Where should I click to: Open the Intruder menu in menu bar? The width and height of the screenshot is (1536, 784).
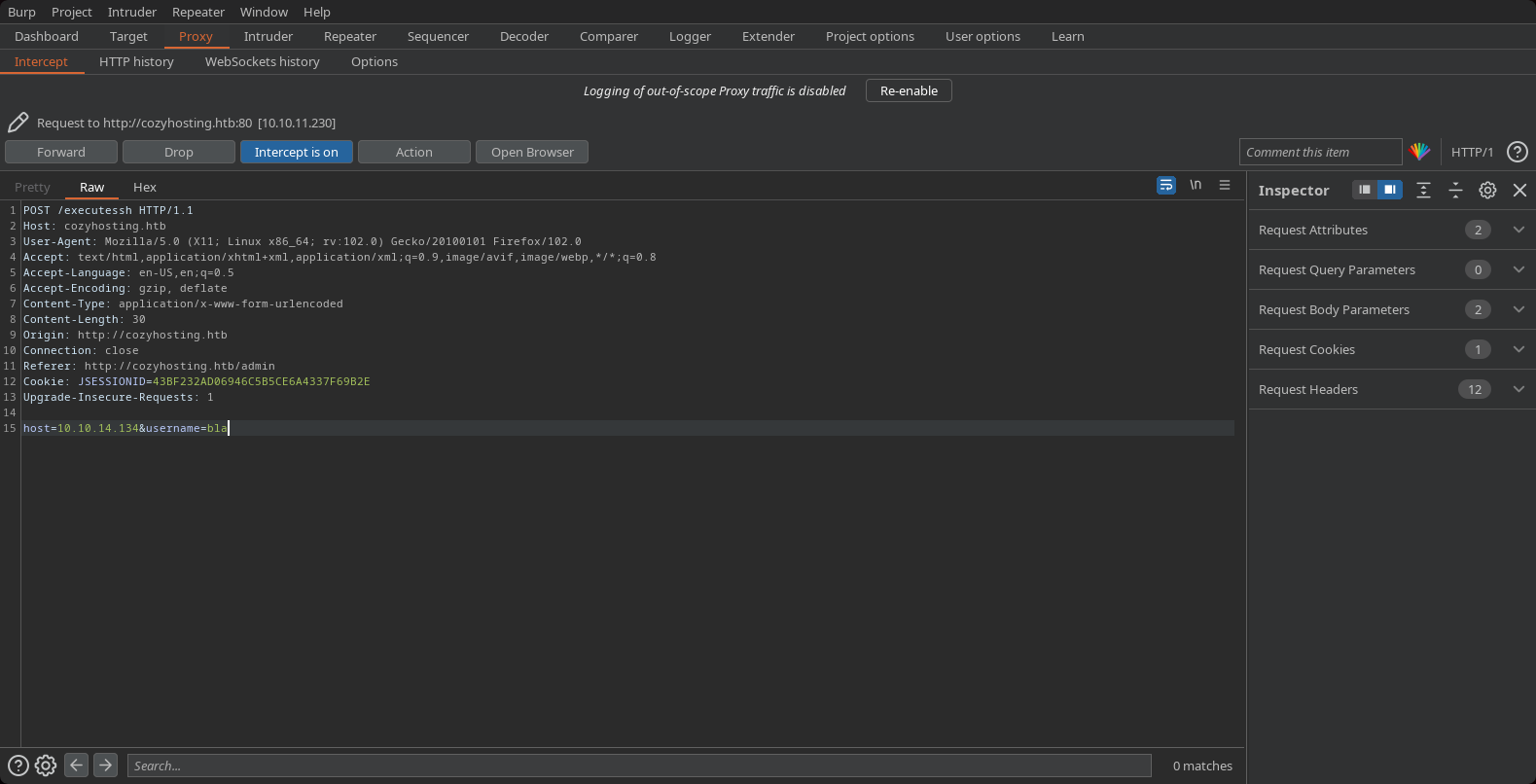click(x=132, y=12)
